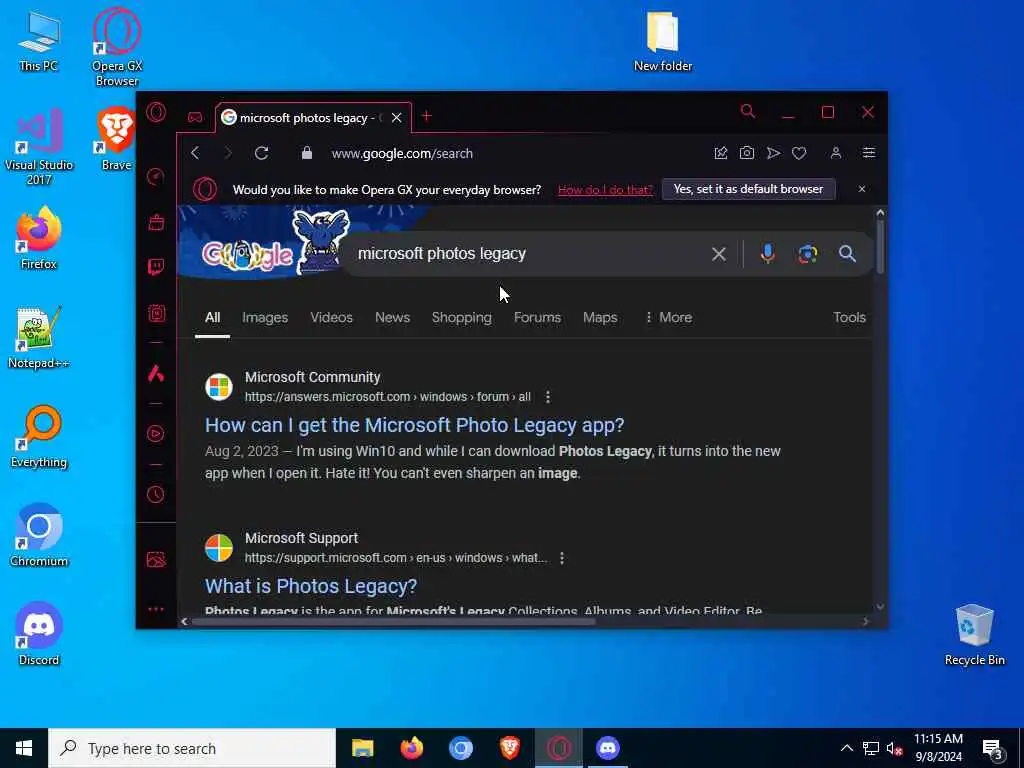Screen dimensions: 1024x768
Task: Click the edit page share icon
Action: point(720,153)
